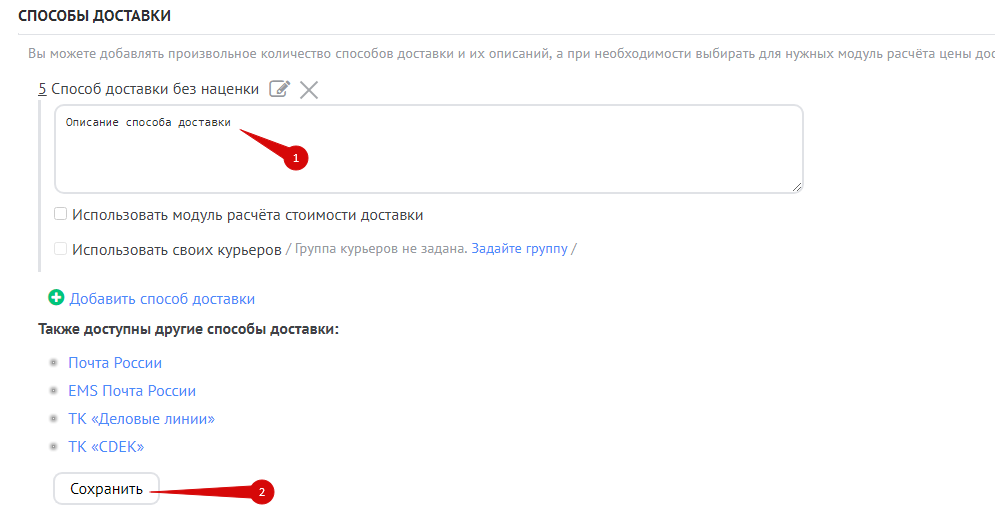
Task: Click the bullet icon beside EMS Почта России
Action: (53, 391)
